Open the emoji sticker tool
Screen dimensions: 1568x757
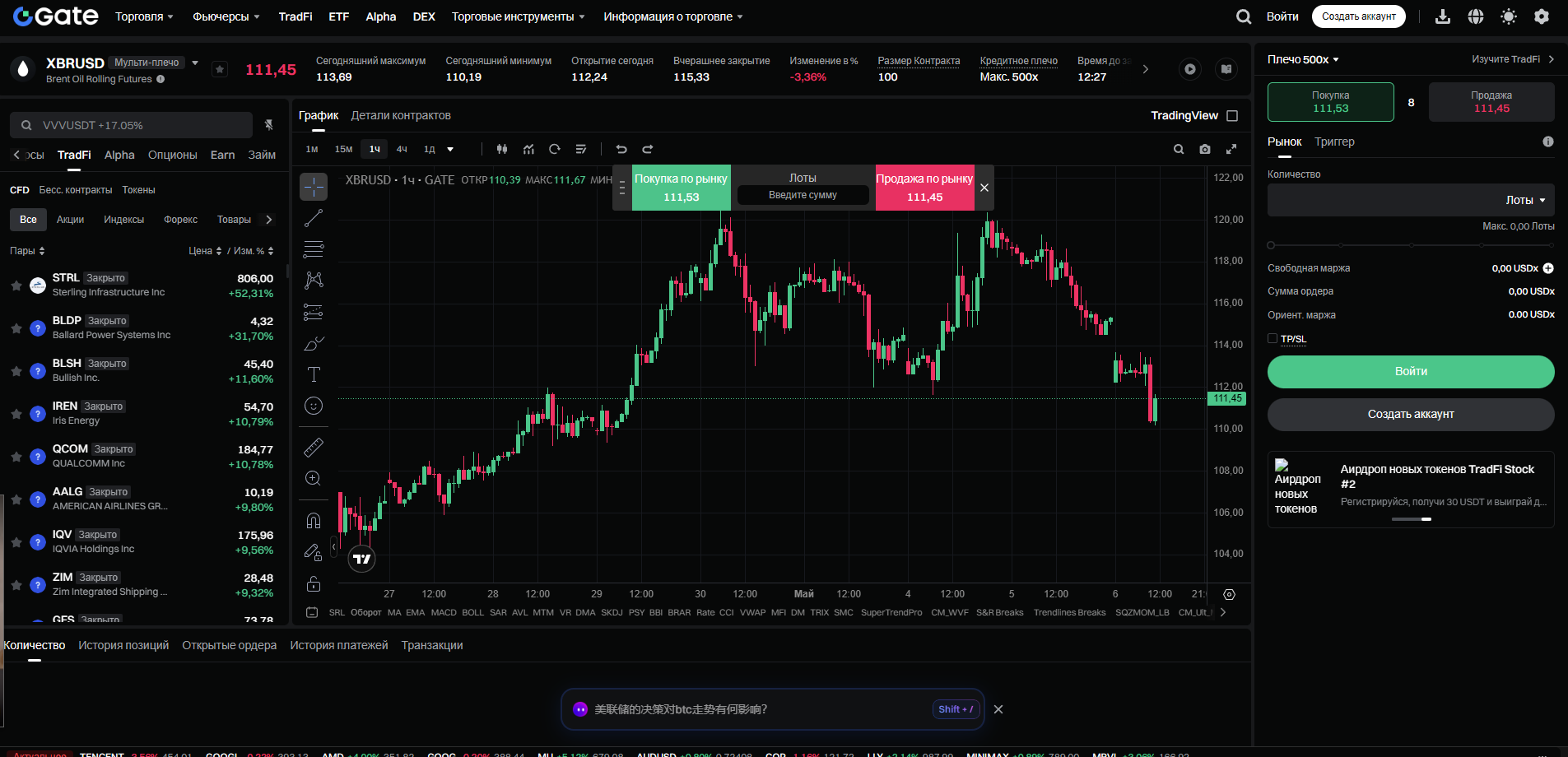tap(314, 406)
